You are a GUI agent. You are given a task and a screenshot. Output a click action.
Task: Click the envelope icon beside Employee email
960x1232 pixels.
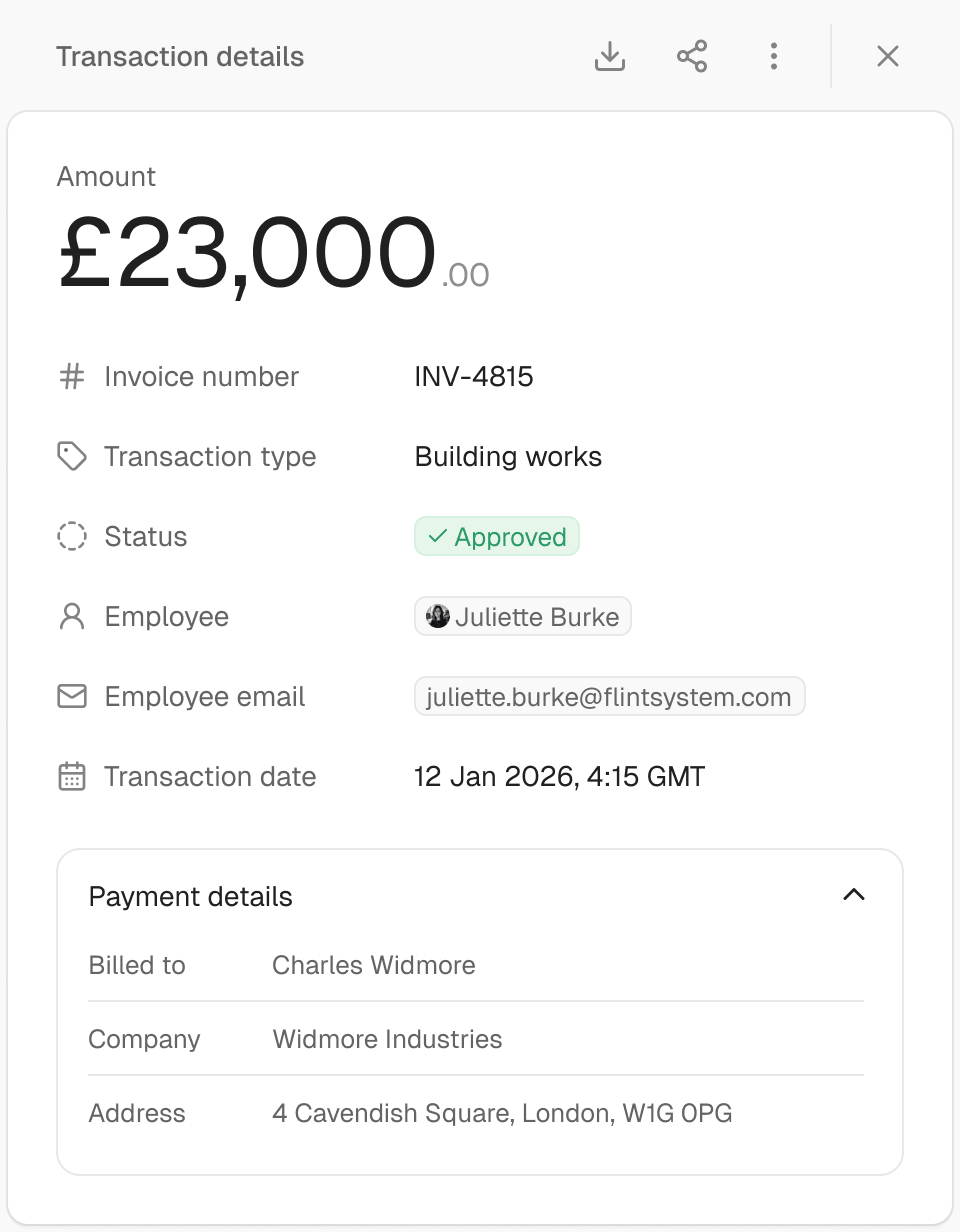pyautogui.click(x=72, y=697)
